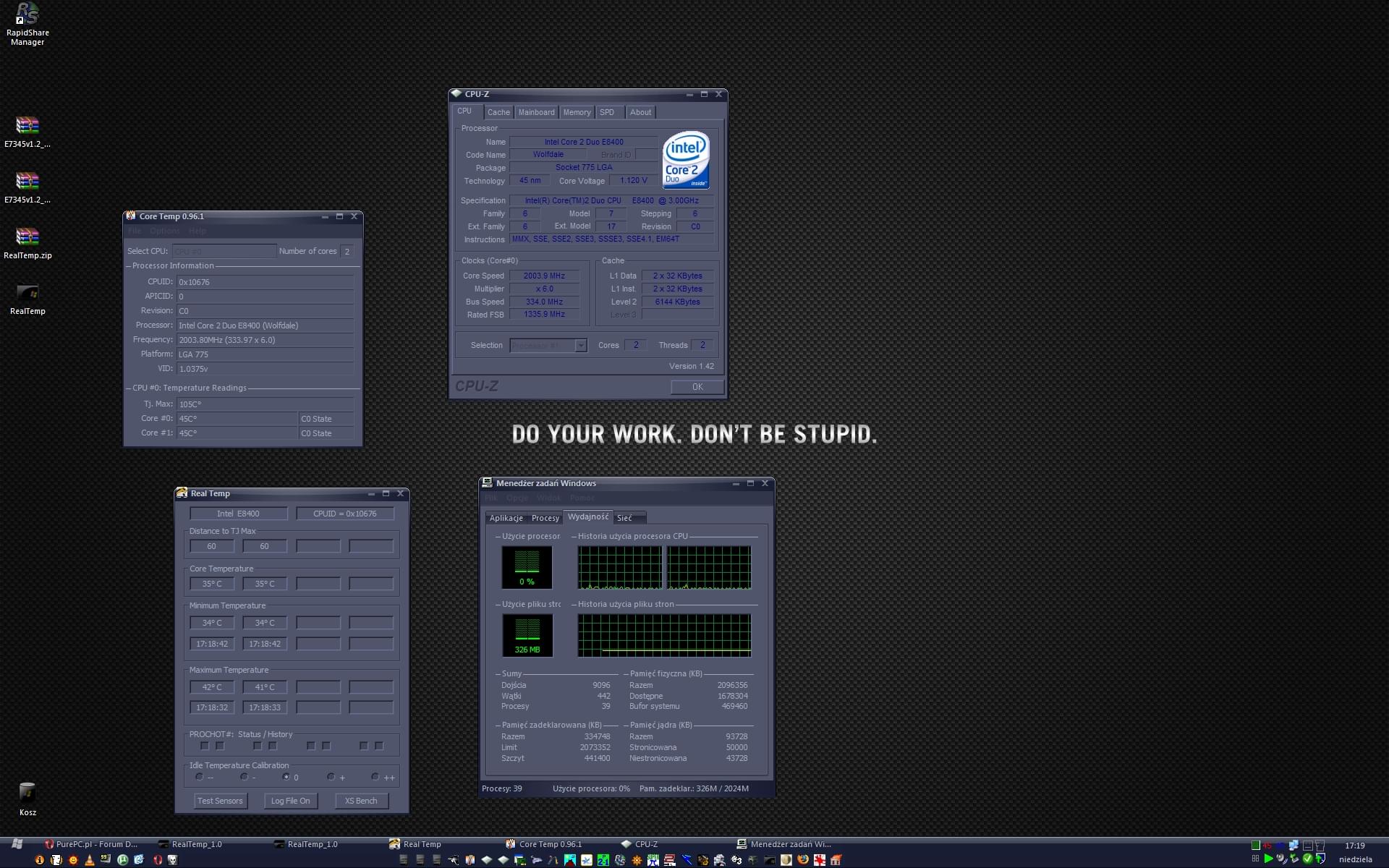Switch to Cache tab in CPU-Z
1389x868 pixels.
(498, 112)
